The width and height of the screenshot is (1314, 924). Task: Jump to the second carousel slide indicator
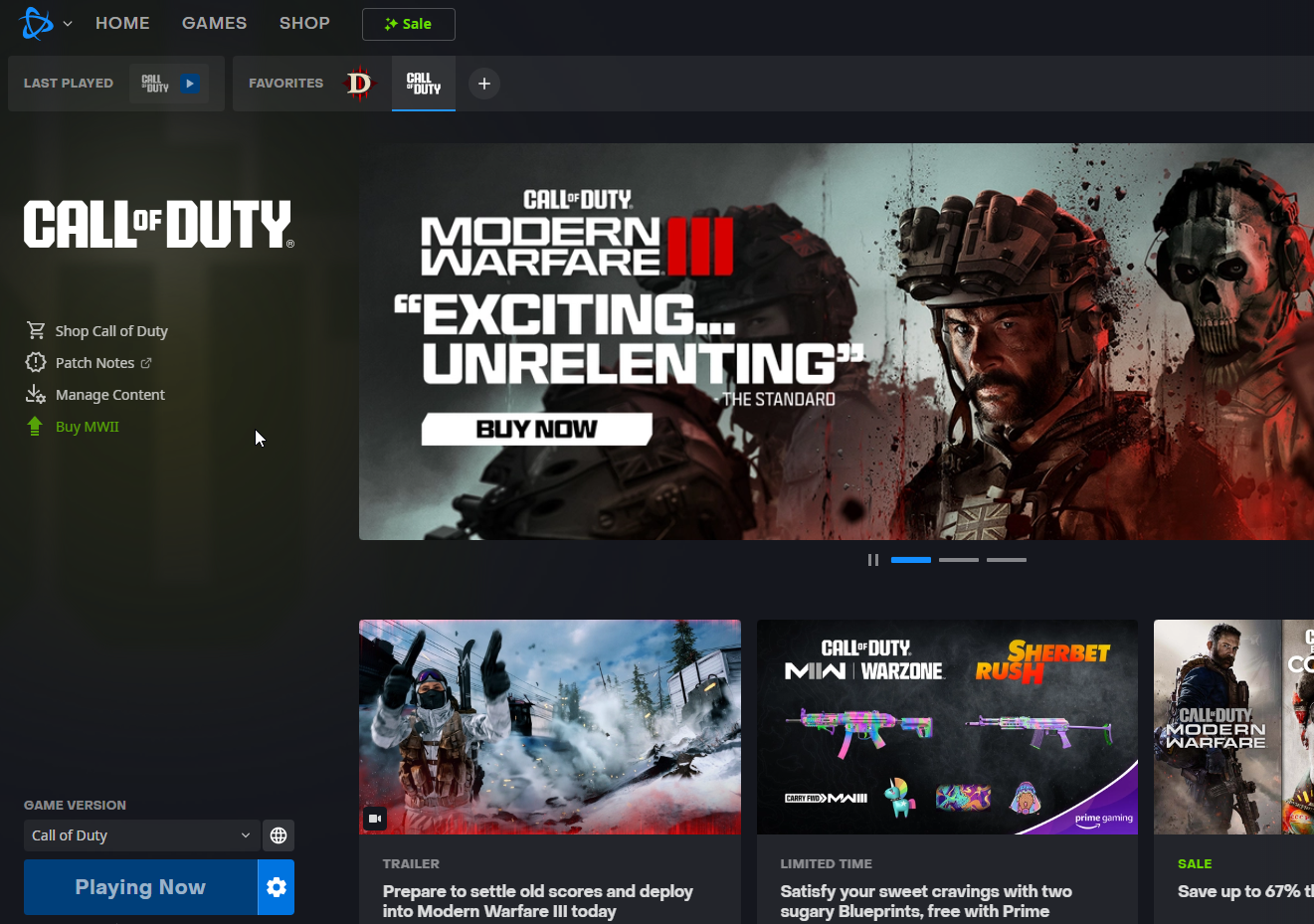959,560
